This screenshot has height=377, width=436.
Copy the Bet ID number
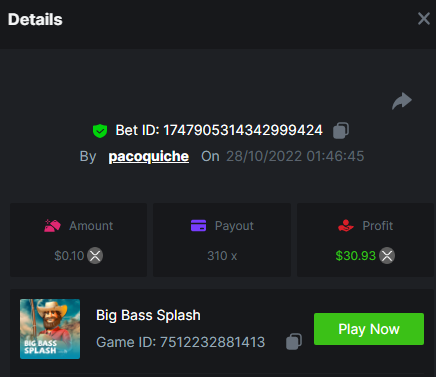tap(341, 130)
